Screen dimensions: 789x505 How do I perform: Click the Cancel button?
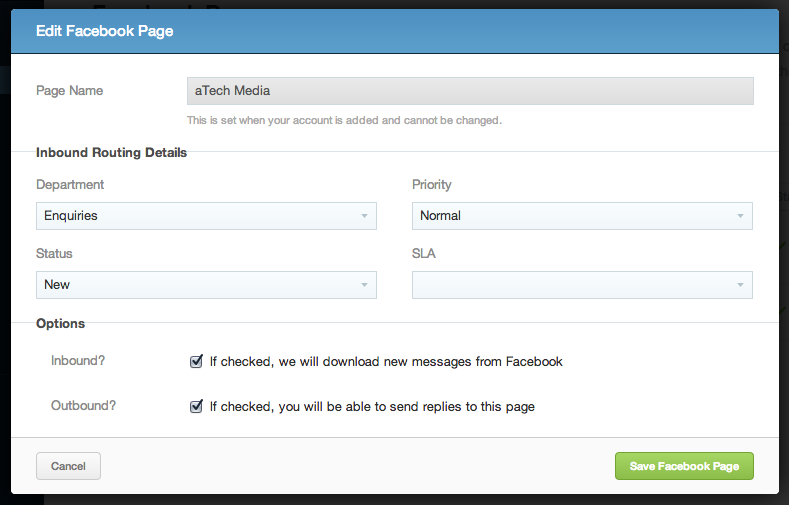[68, 466]
